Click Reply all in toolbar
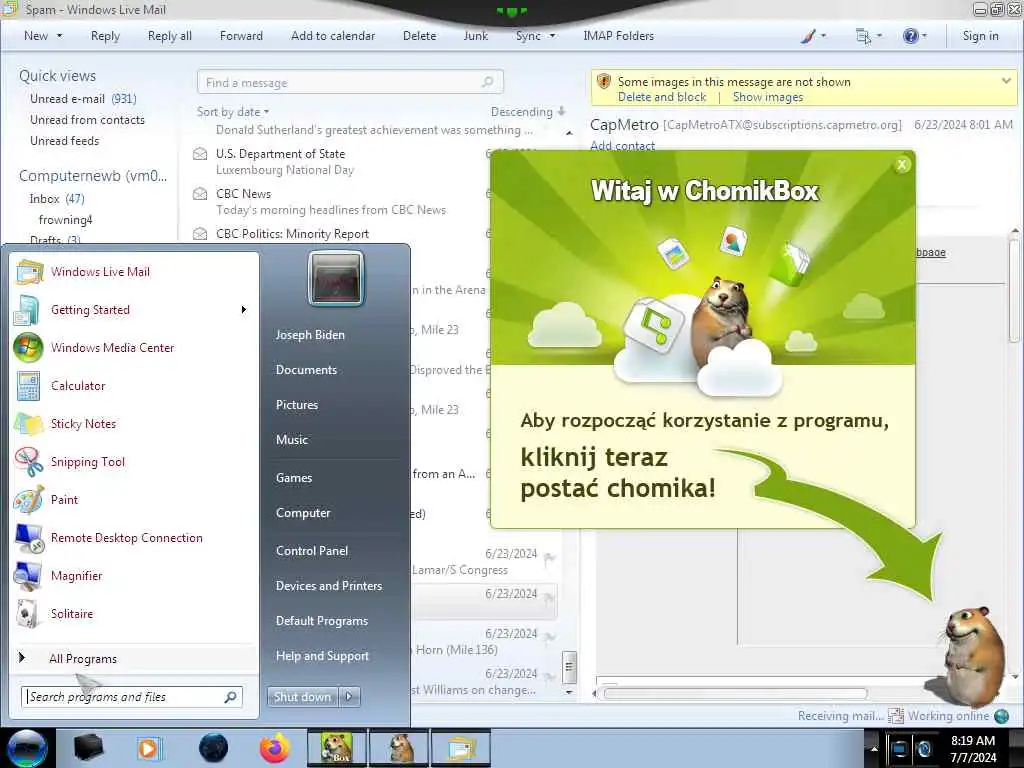This screenshot has height=768, width=1024. pos(170,36)
